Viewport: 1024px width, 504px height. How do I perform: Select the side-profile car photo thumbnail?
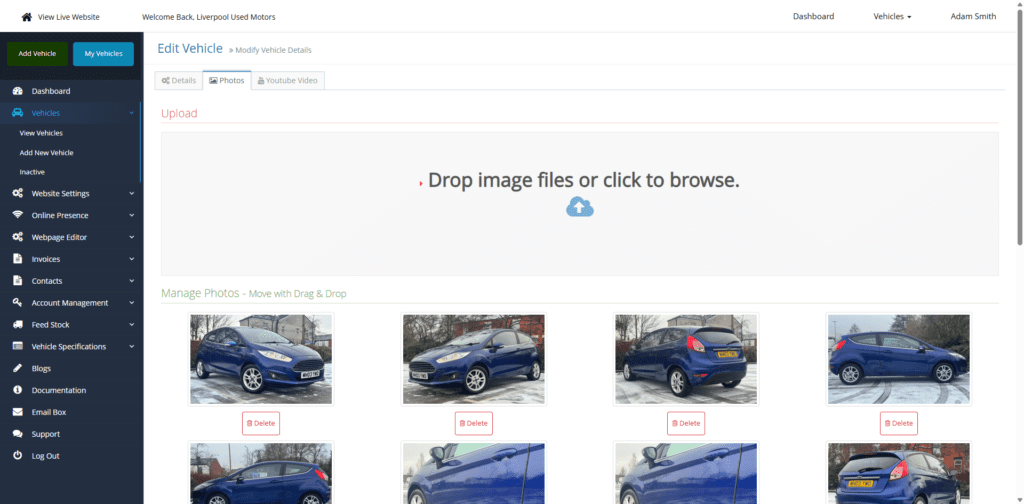899,359
